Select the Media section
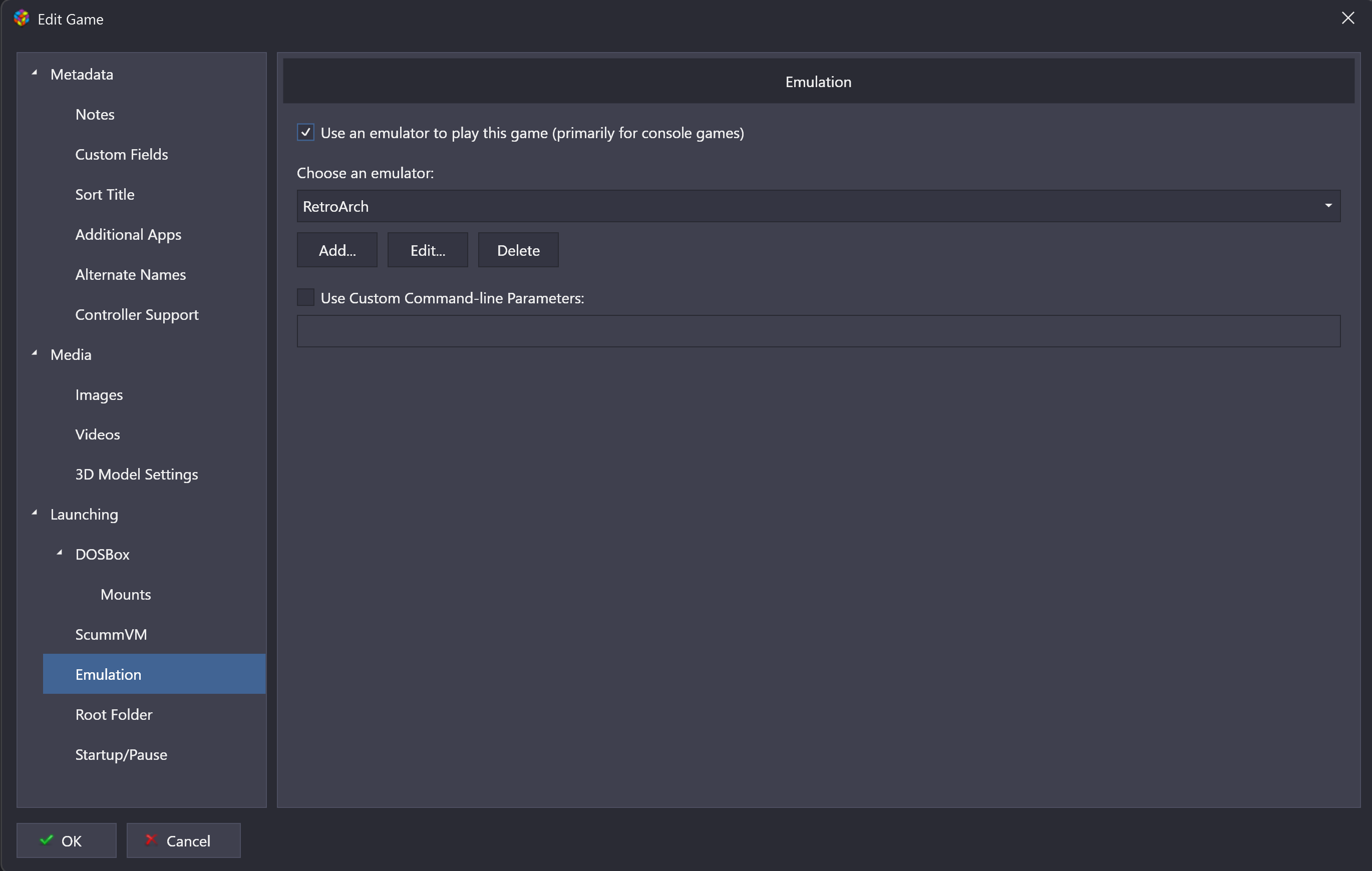Image resolution: width=1372 pixels, height=871 pixels. click(x=71, y=355)
